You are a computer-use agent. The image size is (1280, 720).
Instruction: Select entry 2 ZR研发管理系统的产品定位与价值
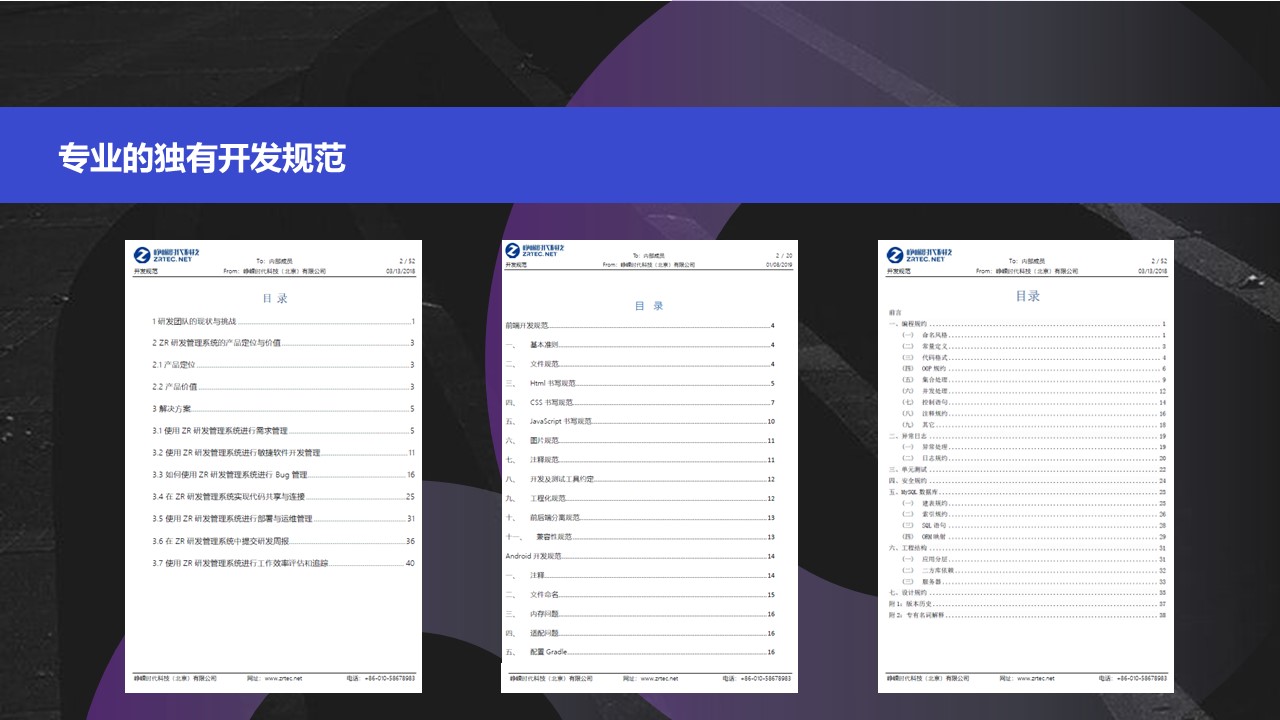click(x=283, y=343)
